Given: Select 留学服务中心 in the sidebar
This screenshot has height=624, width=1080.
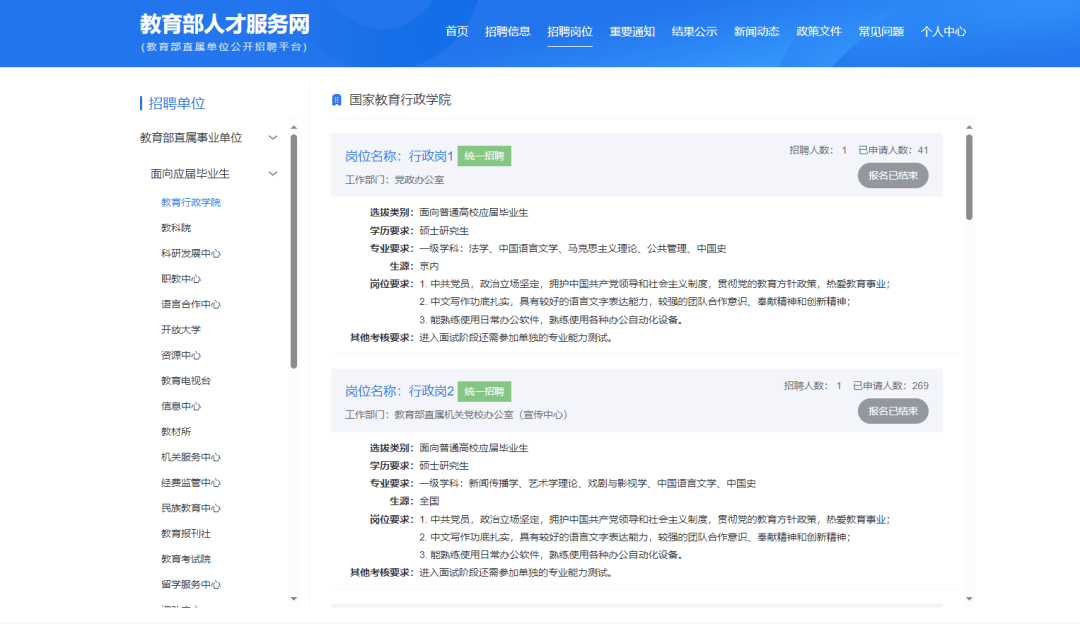Looking at the screenshot, I should (x=191, y=585).
